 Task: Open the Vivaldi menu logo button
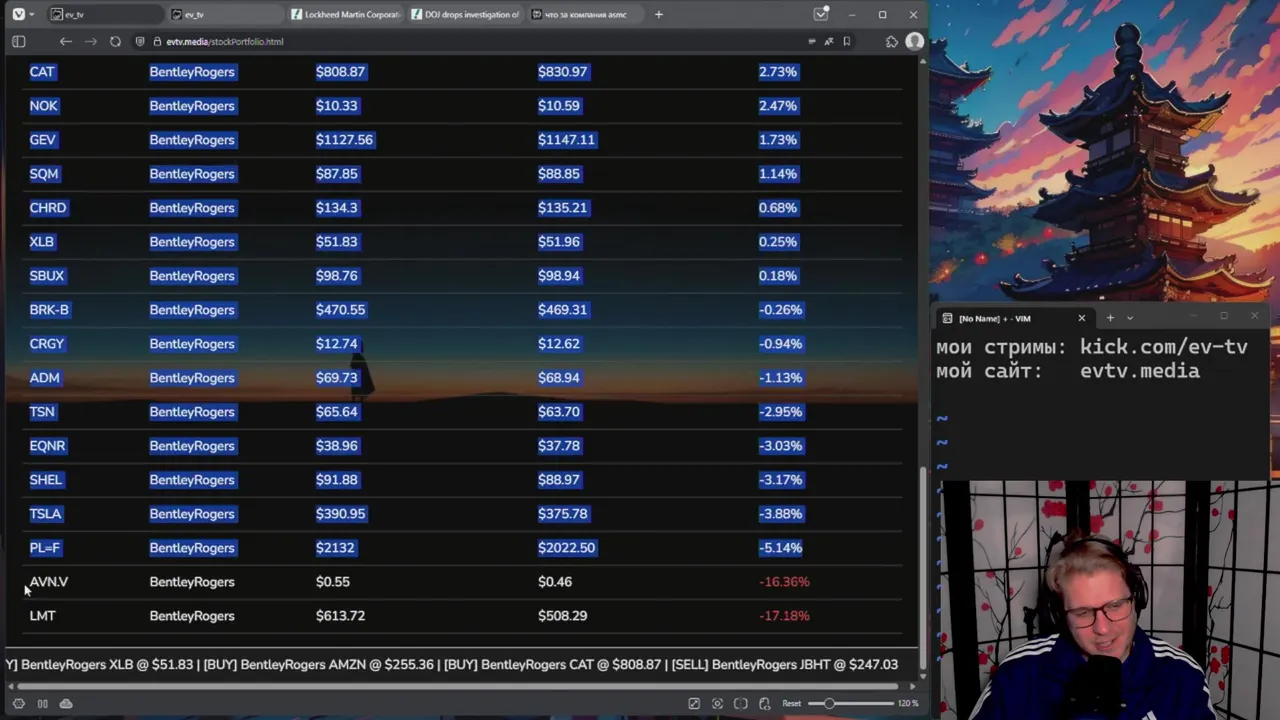click(x=18, y=14)
